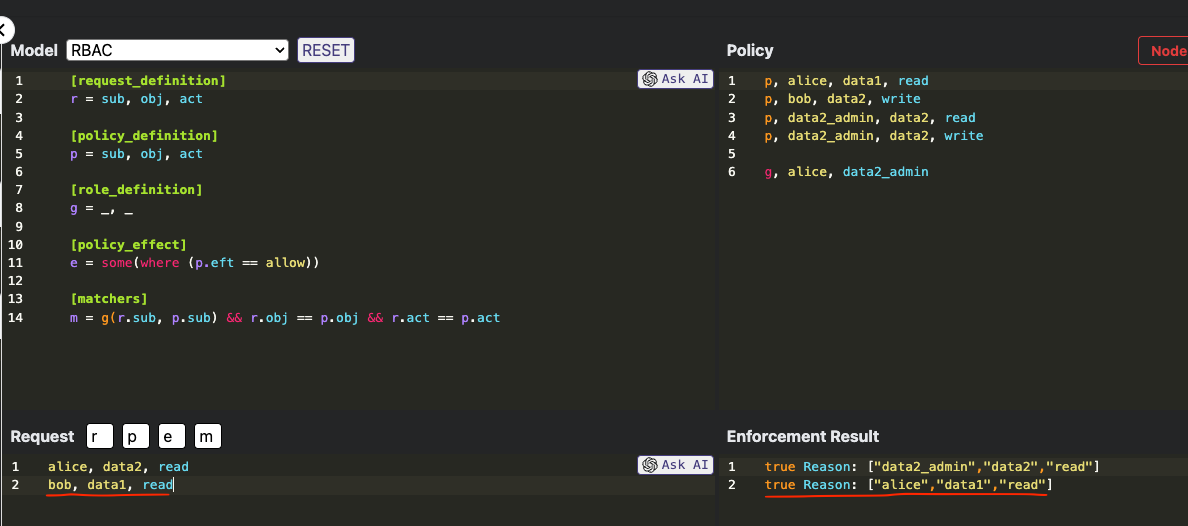This screenshot has width=1188, height=526.
Task: Click policy line 'p, data2_admin, data2, write'
Action: click(x=874, y=136)
